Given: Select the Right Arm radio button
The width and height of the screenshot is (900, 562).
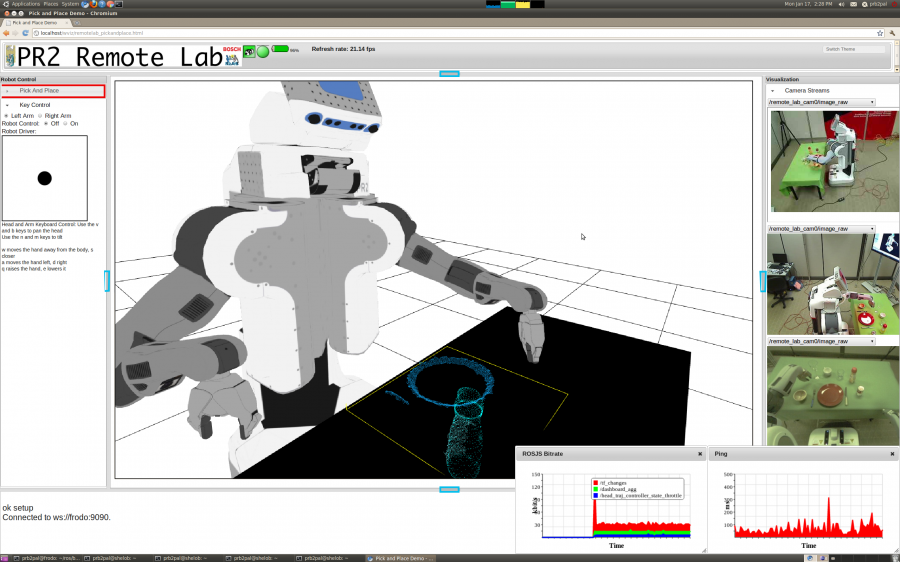Looking at the screenshot, I should pos(40,116).
